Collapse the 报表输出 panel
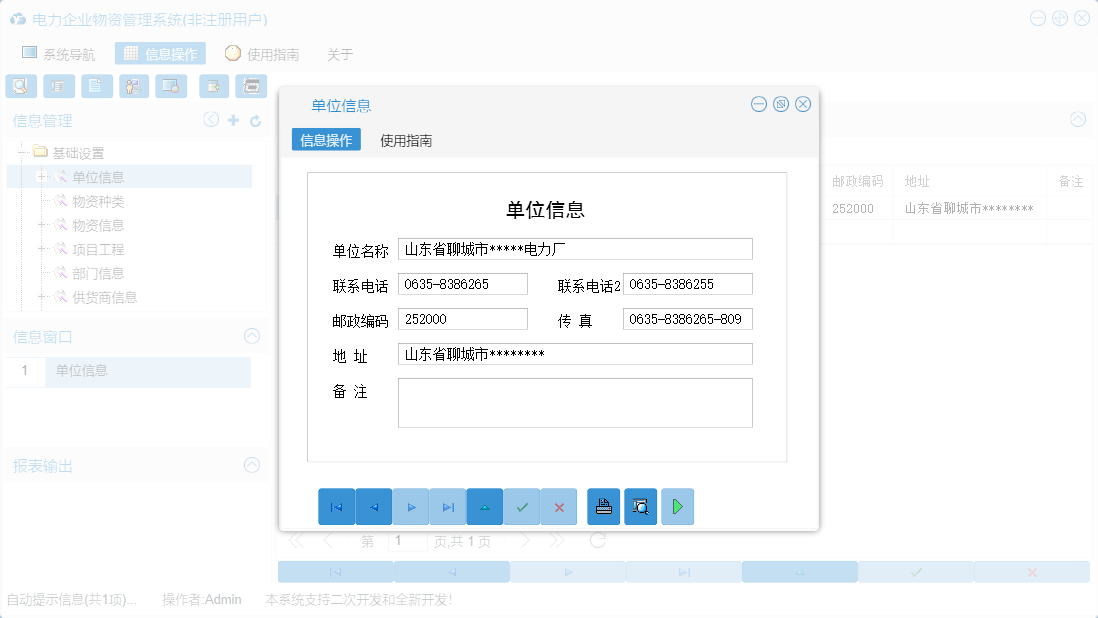This screenshot has width=1098, height=618. coord(251,464)
